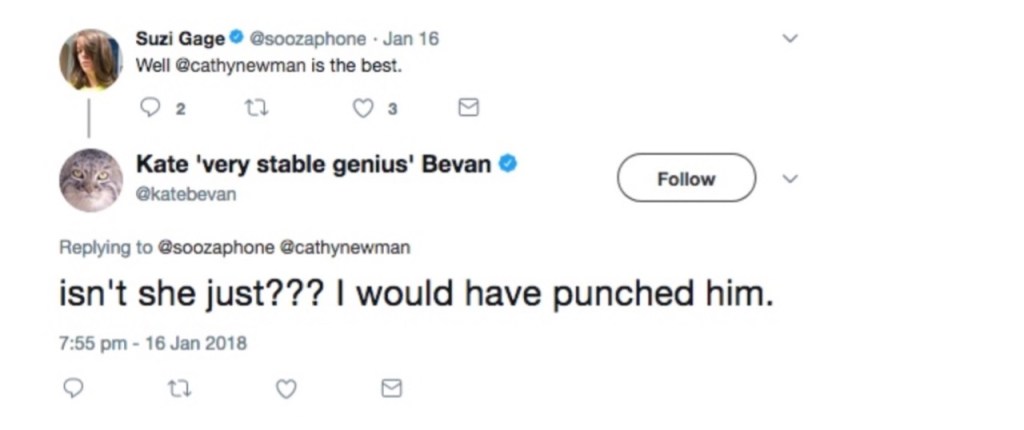
Task: Follow Kate Bevan
Action: coord(686,179)
